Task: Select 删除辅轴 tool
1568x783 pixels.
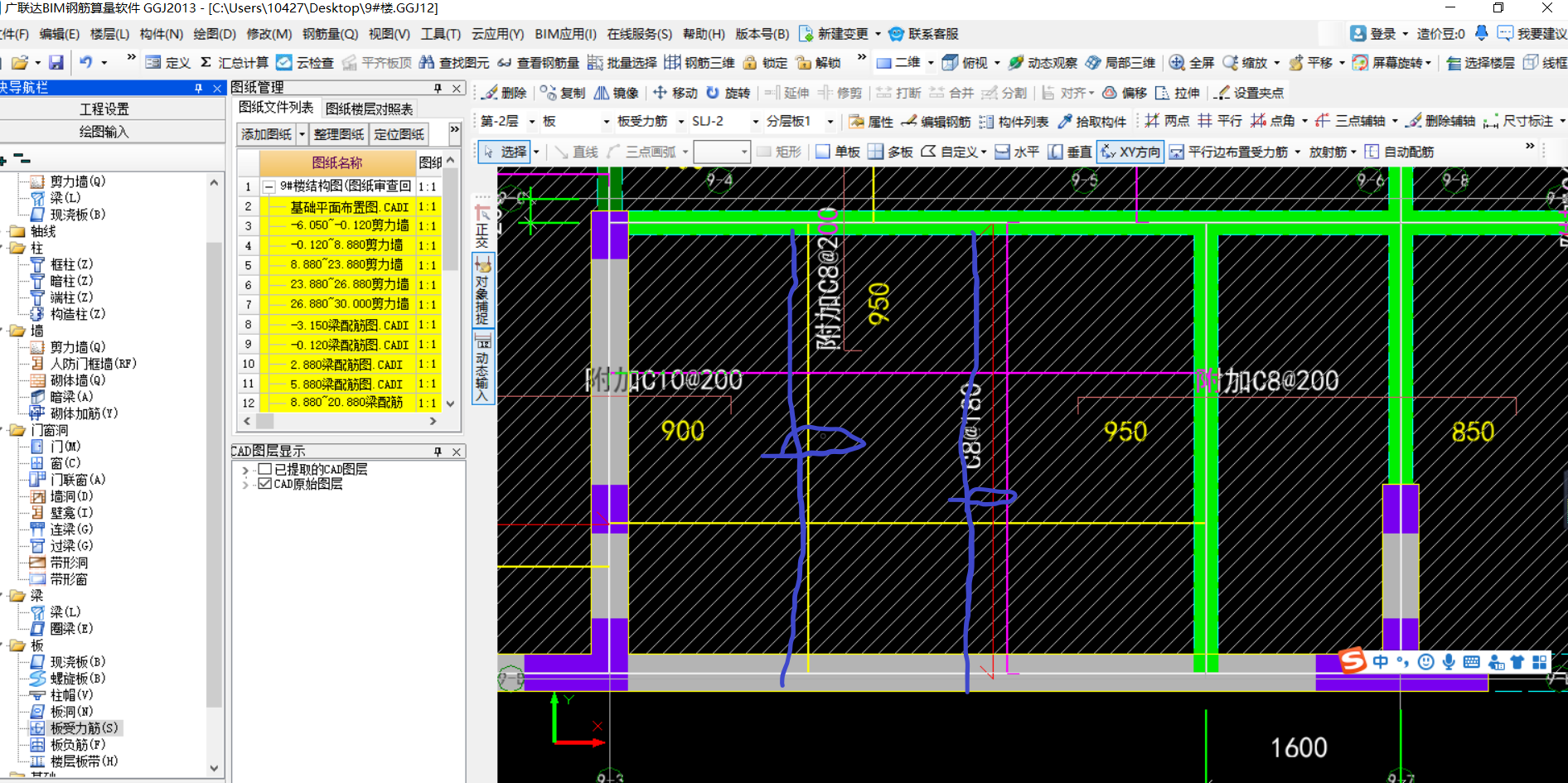Action: click(1440, 121)
